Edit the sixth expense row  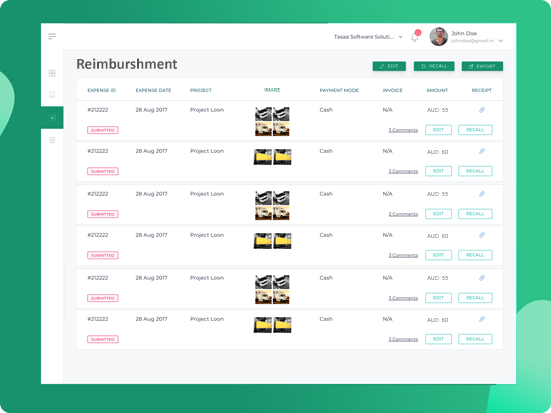[438, 339]
